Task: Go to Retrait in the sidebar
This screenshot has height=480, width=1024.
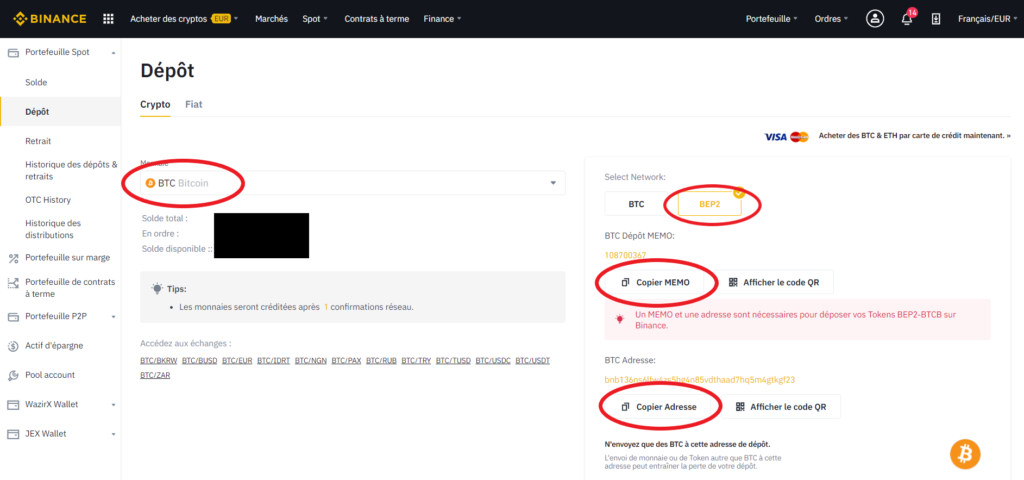Action: click(x=38, y=141)
